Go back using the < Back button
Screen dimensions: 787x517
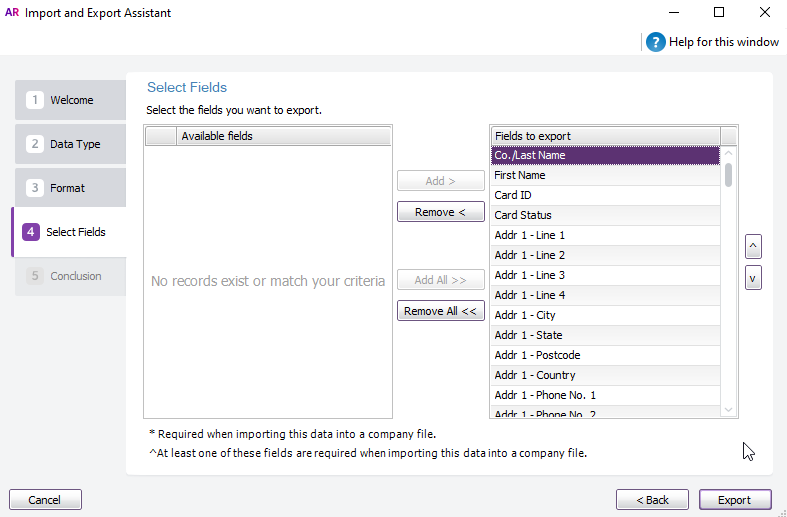pyautogui.click(x=652, y=500)
